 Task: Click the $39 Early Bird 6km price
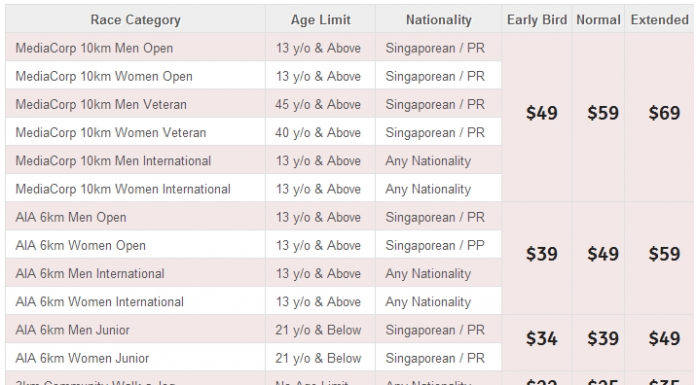tap(542, 254)
